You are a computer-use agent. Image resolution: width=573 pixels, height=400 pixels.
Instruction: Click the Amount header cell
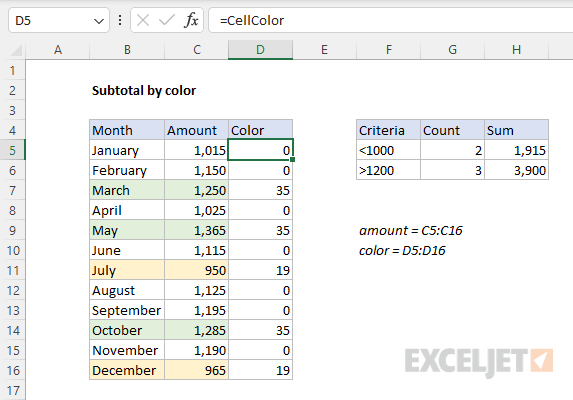pos(197,130)
